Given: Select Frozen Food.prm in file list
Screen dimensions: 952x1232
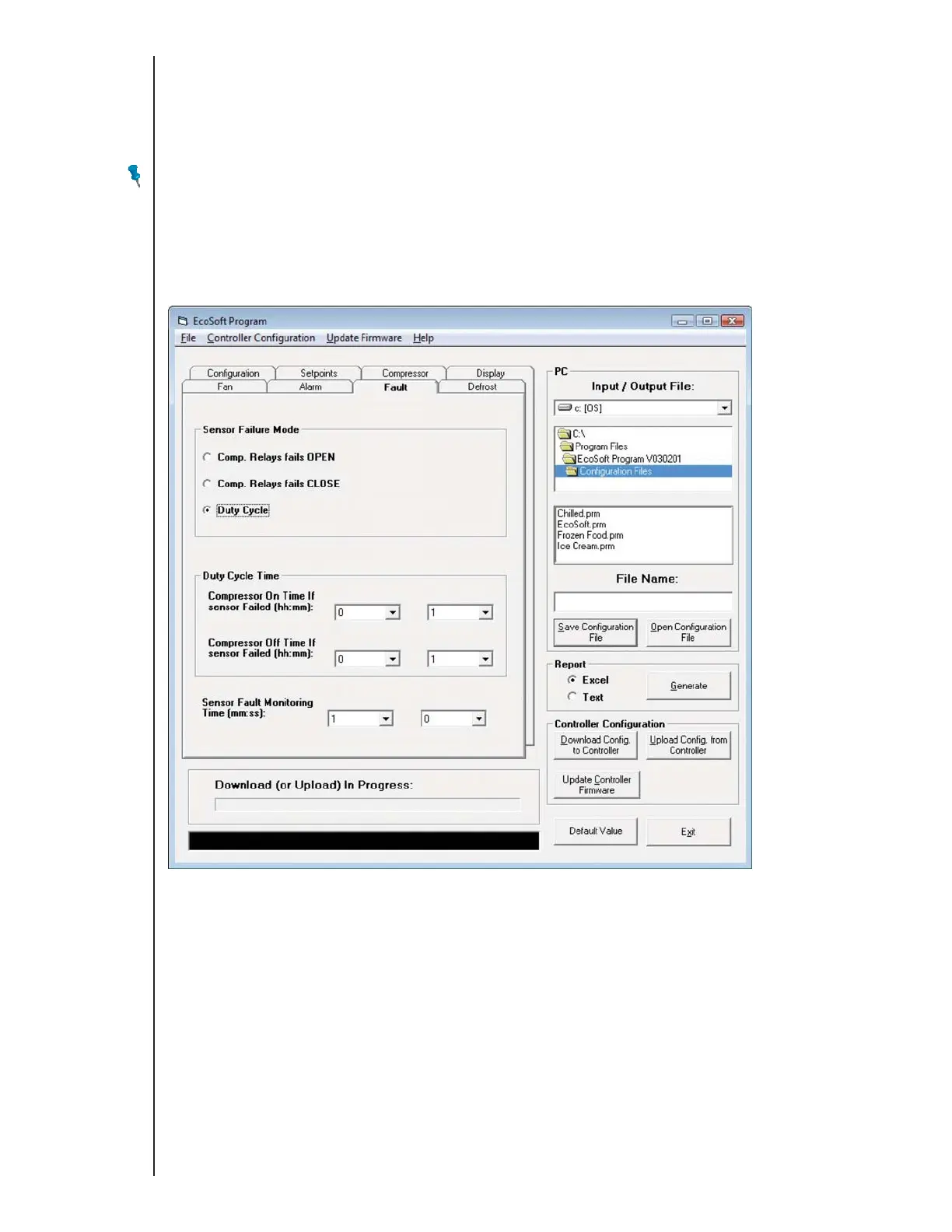Looking at the screenshot, I should point(590,535).
